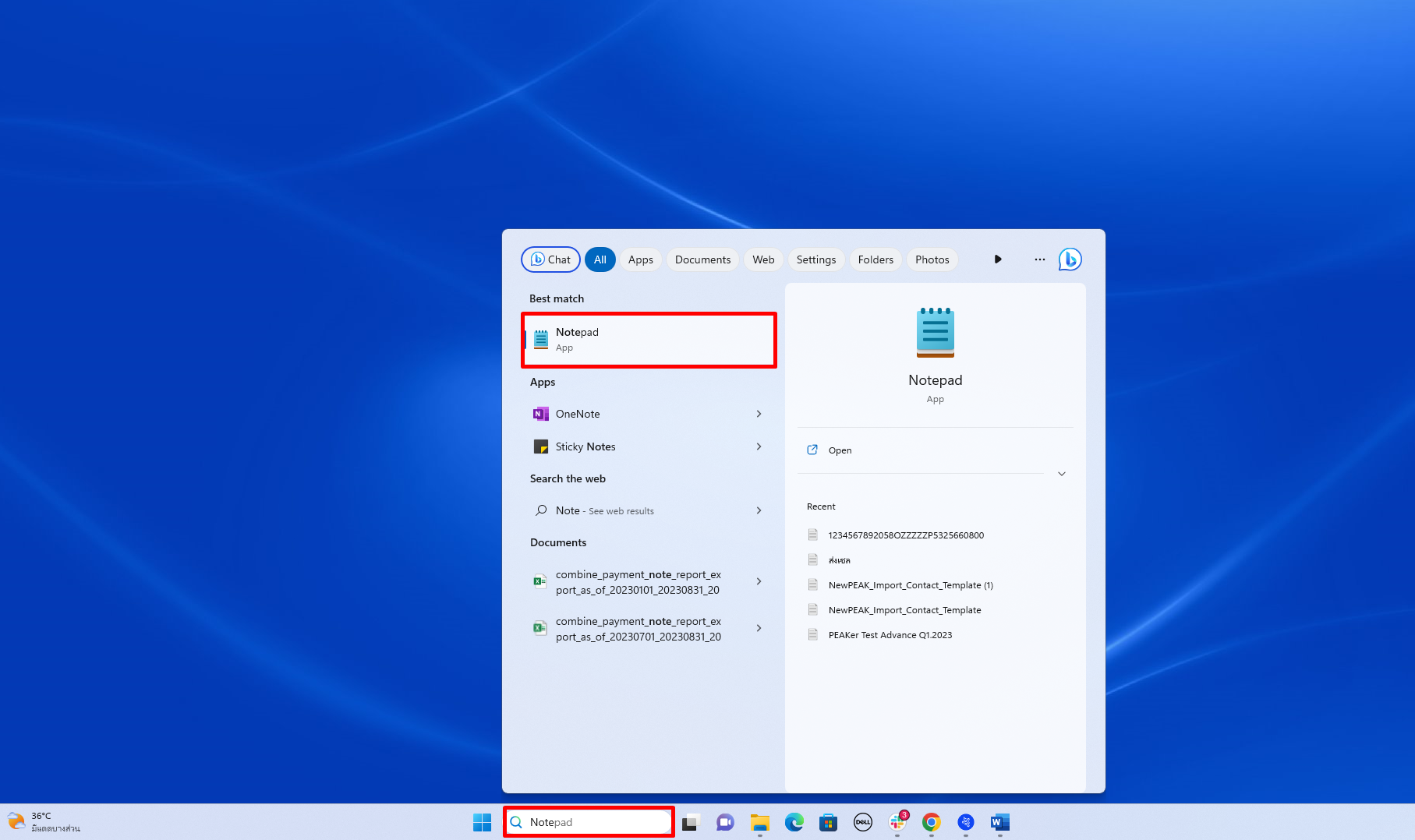Click Excel icon of 20230101 report
The width and height of the screenshot is (1415, 840).
(x=539, y=581)
